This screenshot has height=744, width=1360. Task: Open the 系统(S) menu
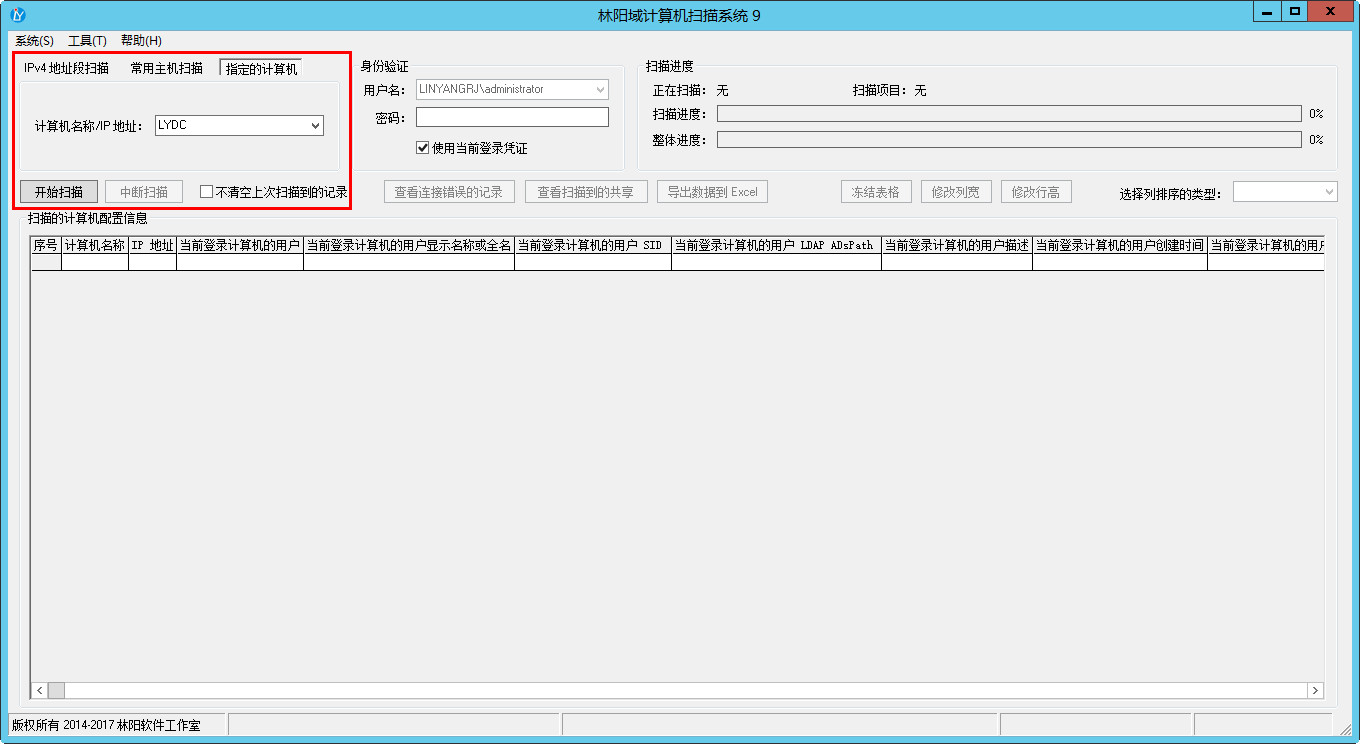click(34, 41)
